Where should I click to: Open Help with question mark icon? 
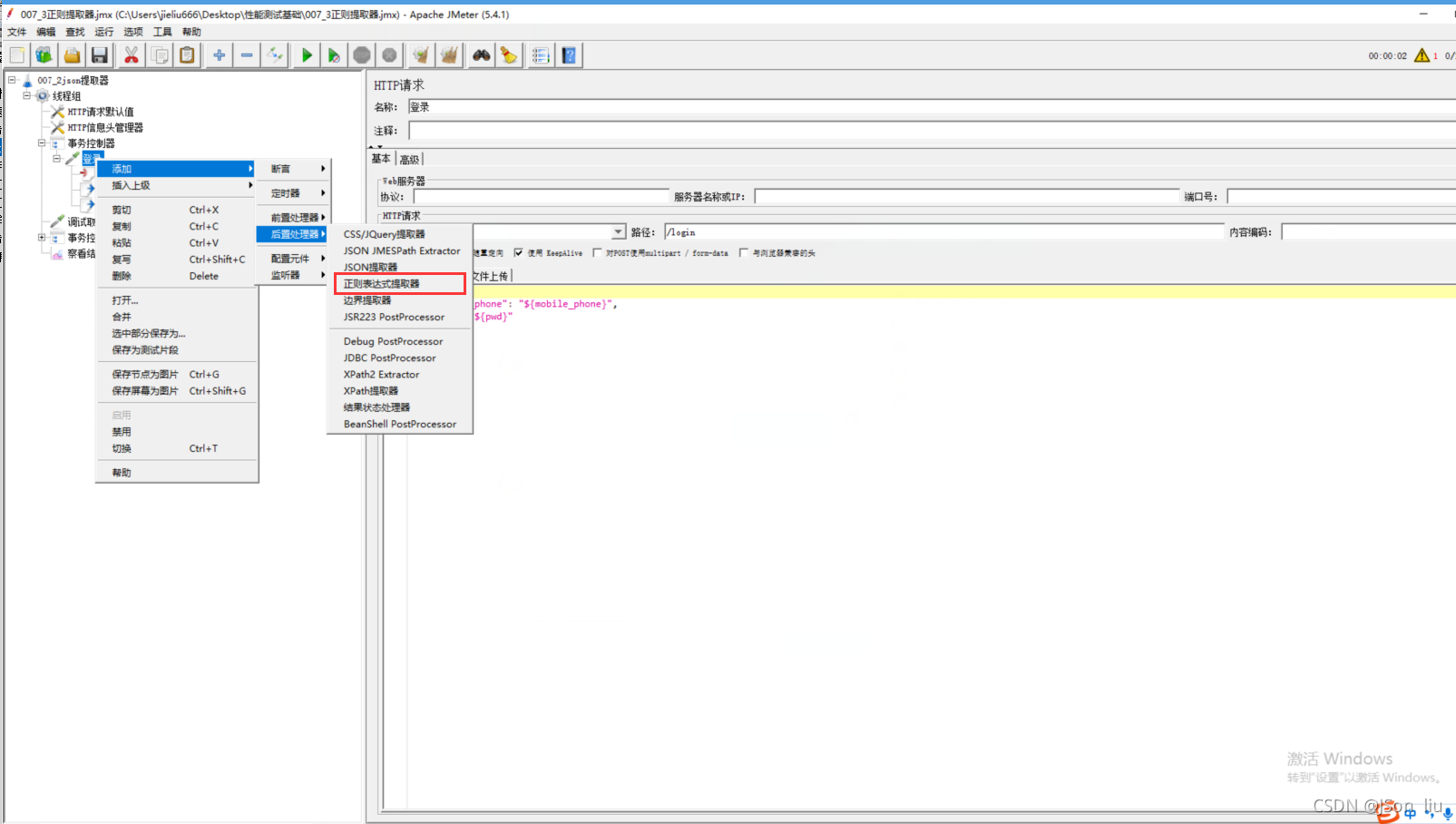[x=569, y=55]
